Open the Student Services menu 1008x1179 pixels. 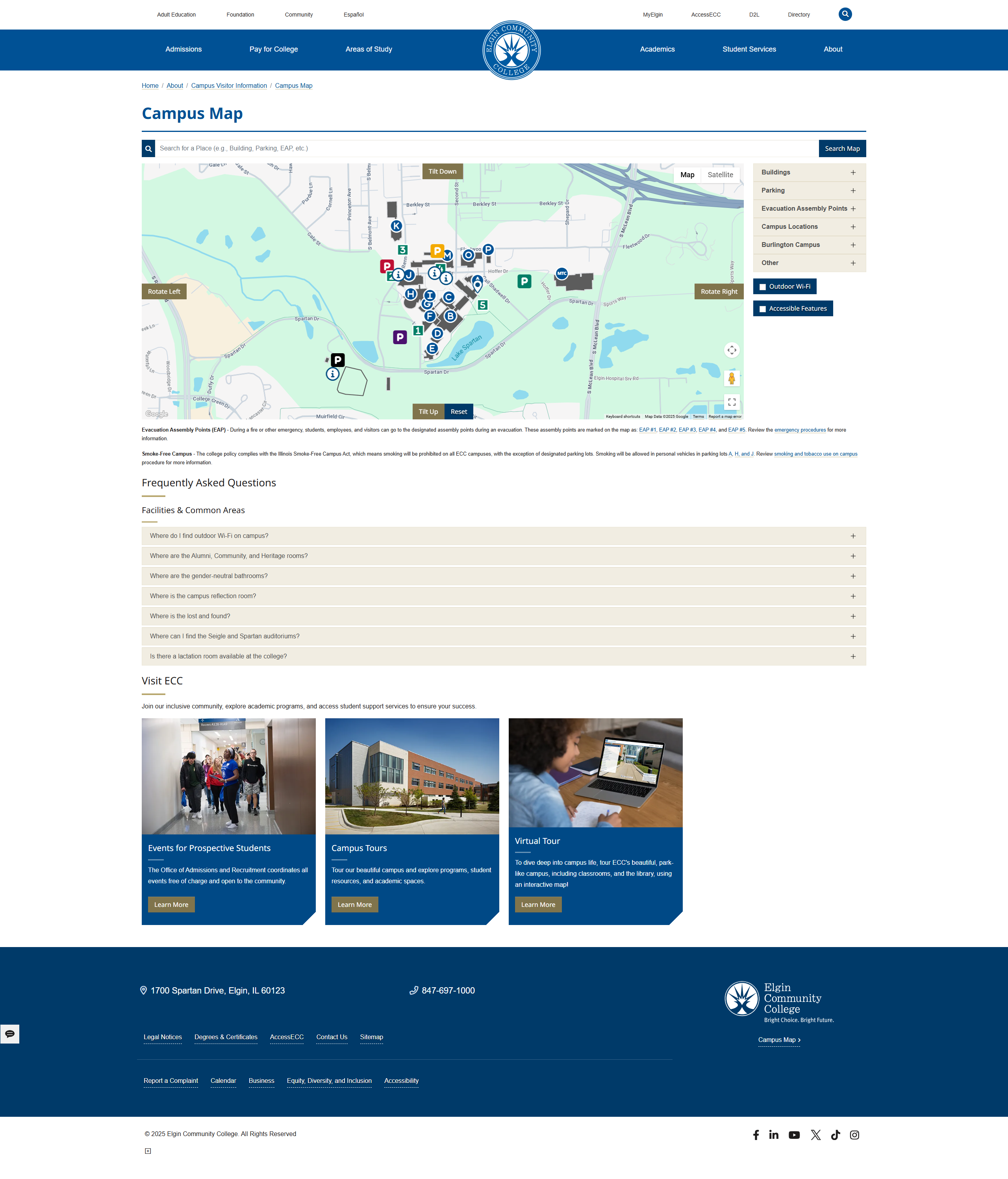(x=749, y=50)
